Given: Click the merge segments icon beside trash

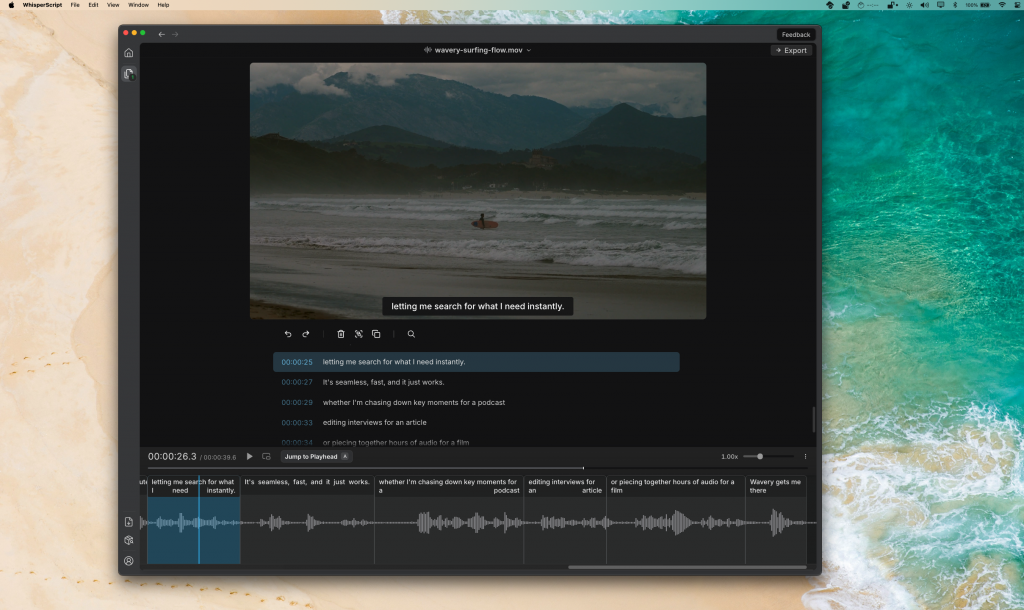Looking at the screenshot, I should tap(359, 334).
